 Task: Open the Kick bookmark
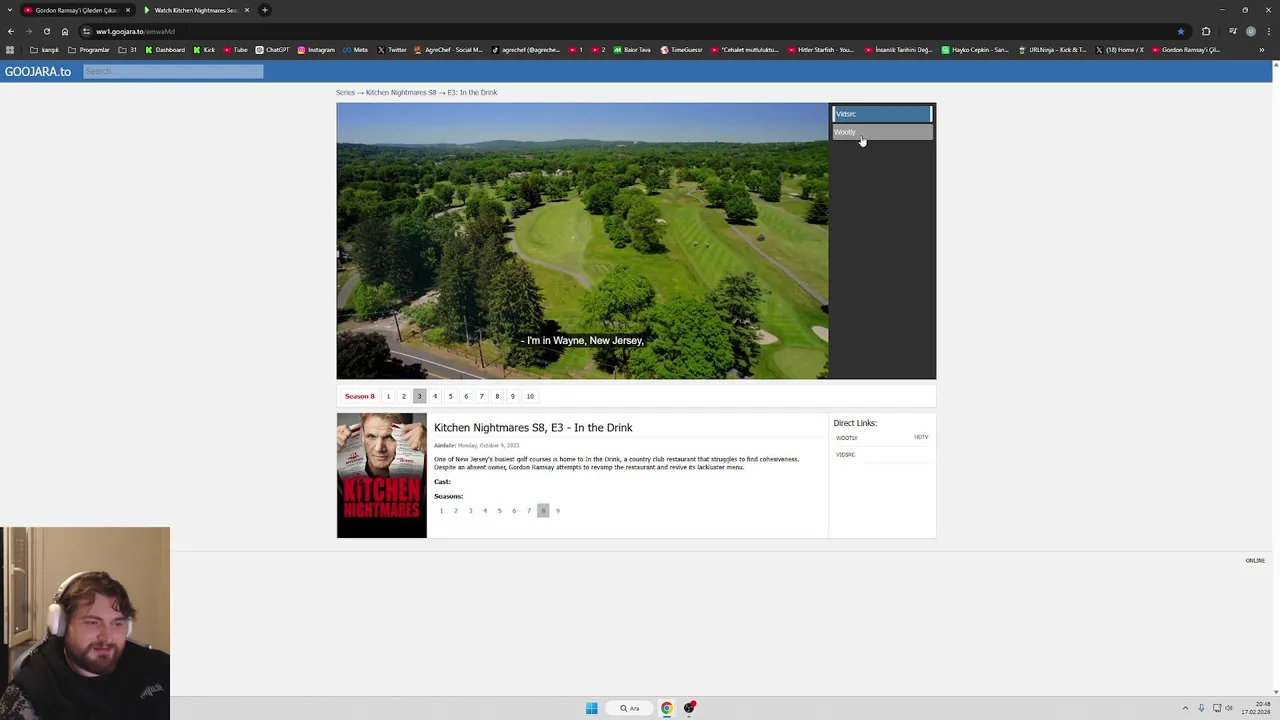[204, 50]
